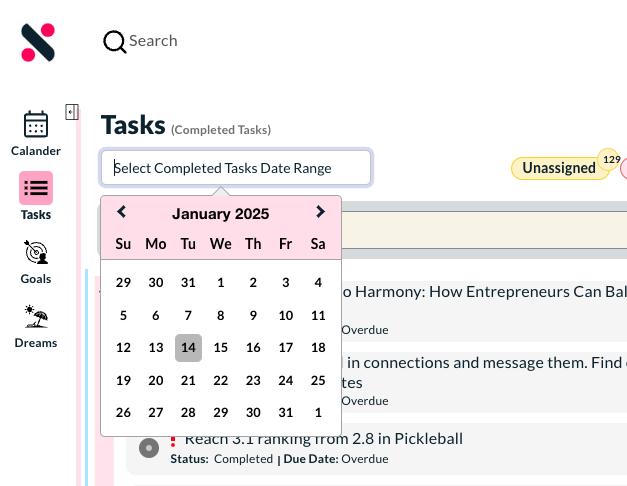627x486 pixels.
Task: Select January 10 date
Action: click(286, 316)
